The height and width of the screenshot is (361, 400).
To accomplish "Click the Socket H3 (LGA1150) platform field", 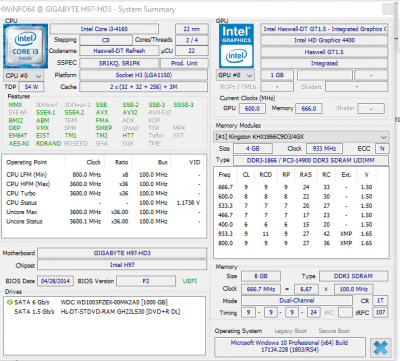I will coord(144,75).
